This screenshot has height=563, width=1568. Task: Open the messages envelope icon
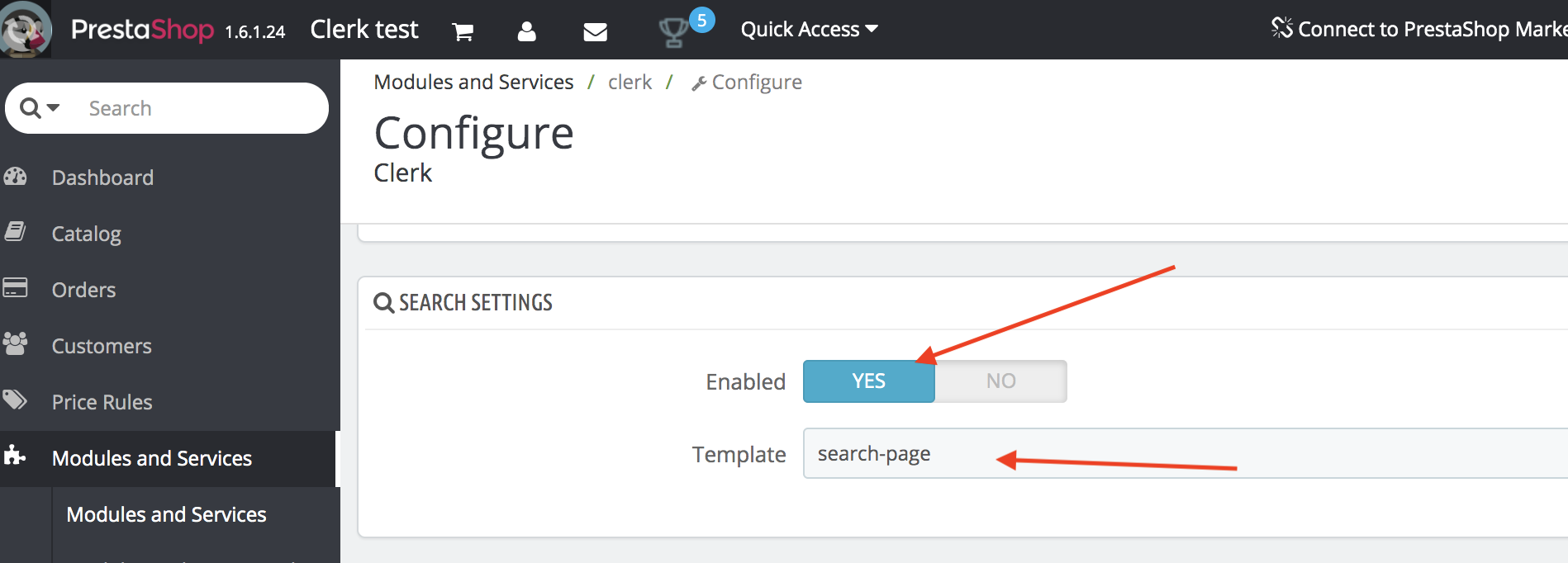click(595, 31)
